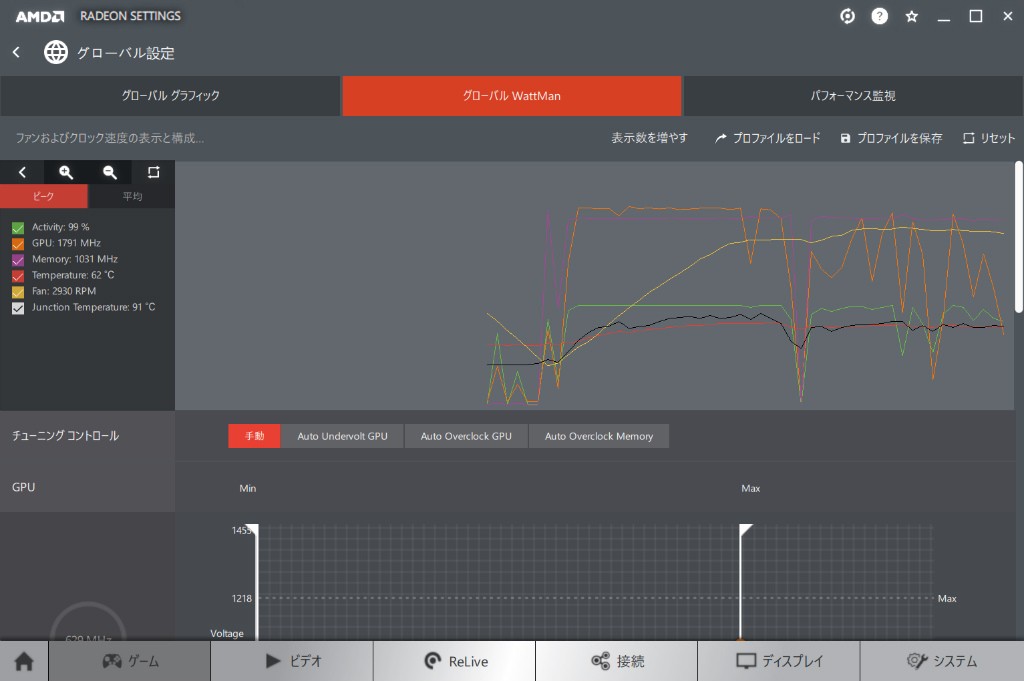Viewport: 1024px width, 681px height.
Task: Collapse the graph side panel with its arrow
Action: (22, 172)
